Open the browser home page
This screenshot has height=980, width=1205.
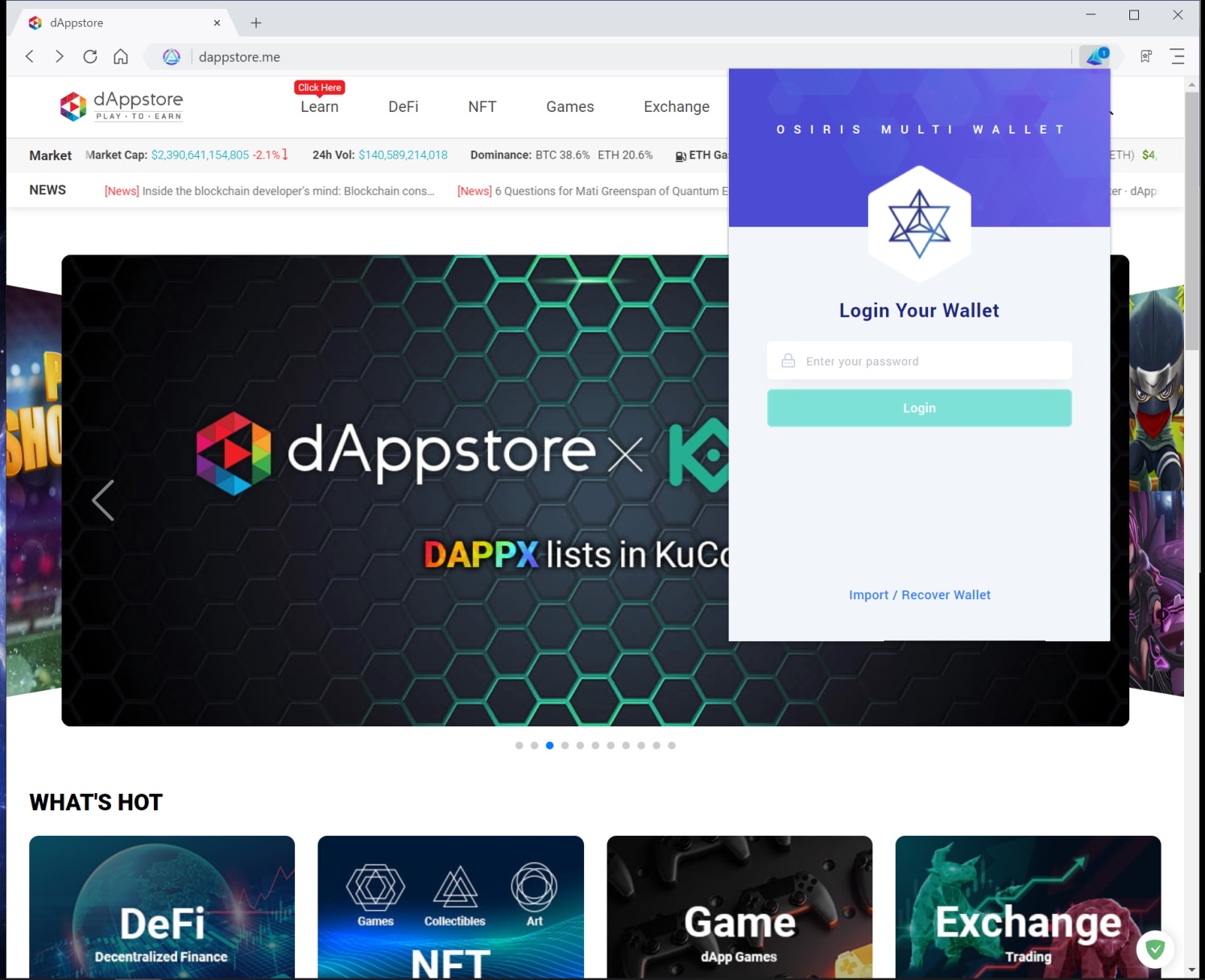click(121, 56)
